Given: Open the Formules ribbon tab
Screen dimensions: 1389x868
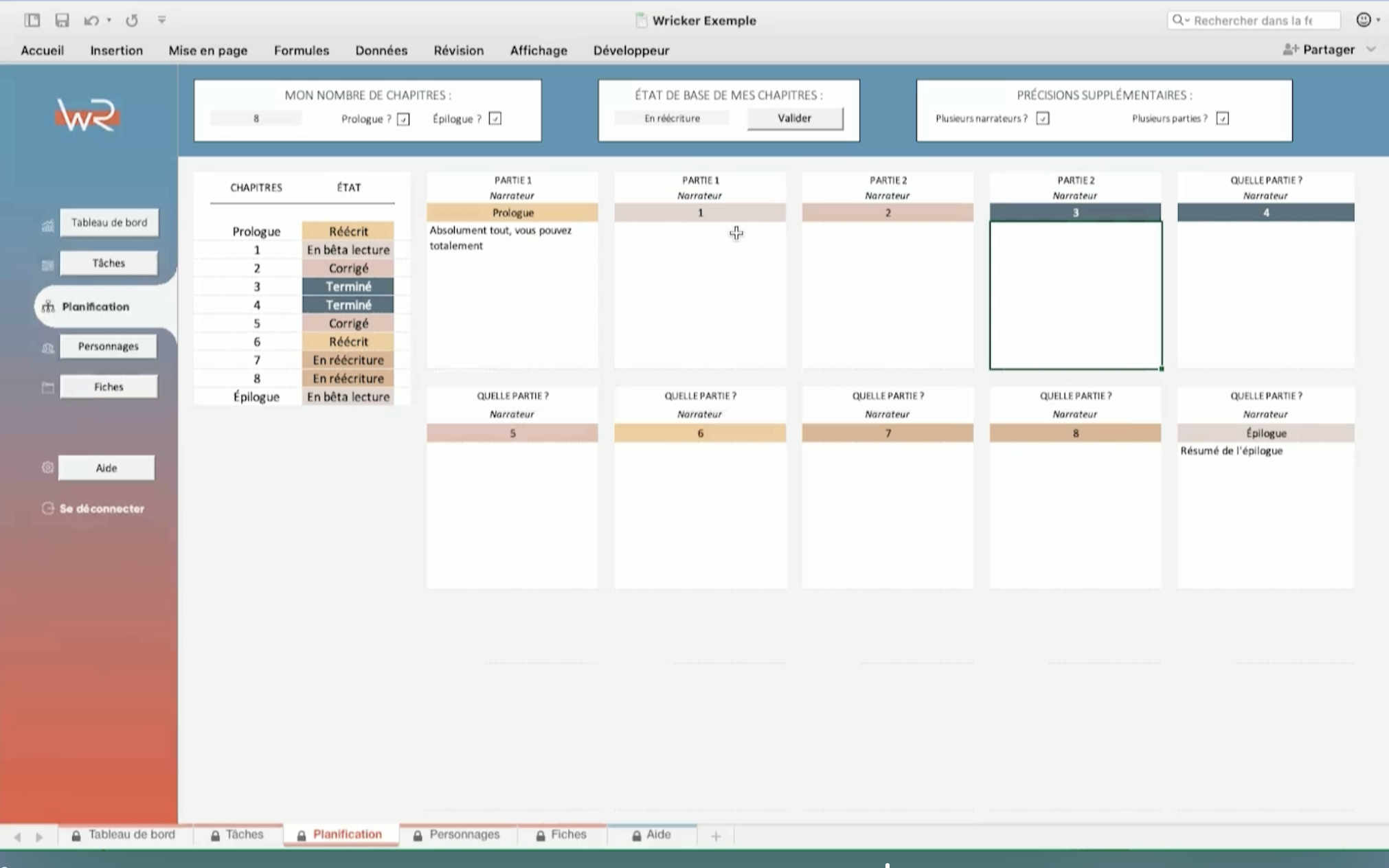Looking at the screenshot, I should (301, 50).
